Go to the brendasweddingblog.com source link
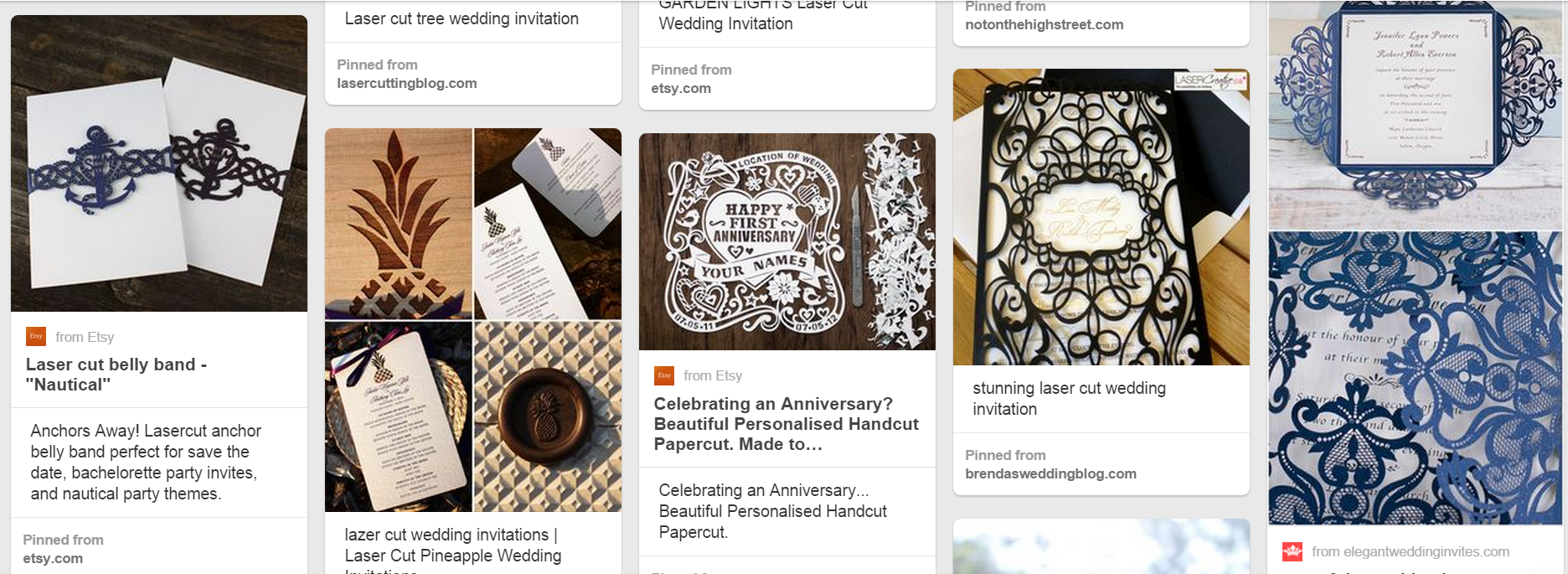The width and height of the screenshot is (1568, 574). (1050, 473)
